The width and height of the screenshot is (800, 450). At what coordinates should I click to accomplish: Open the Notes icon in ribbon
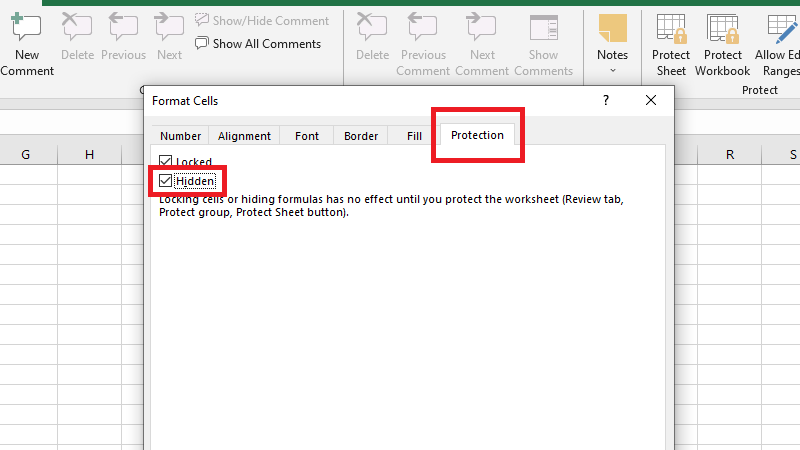(612, 28)
